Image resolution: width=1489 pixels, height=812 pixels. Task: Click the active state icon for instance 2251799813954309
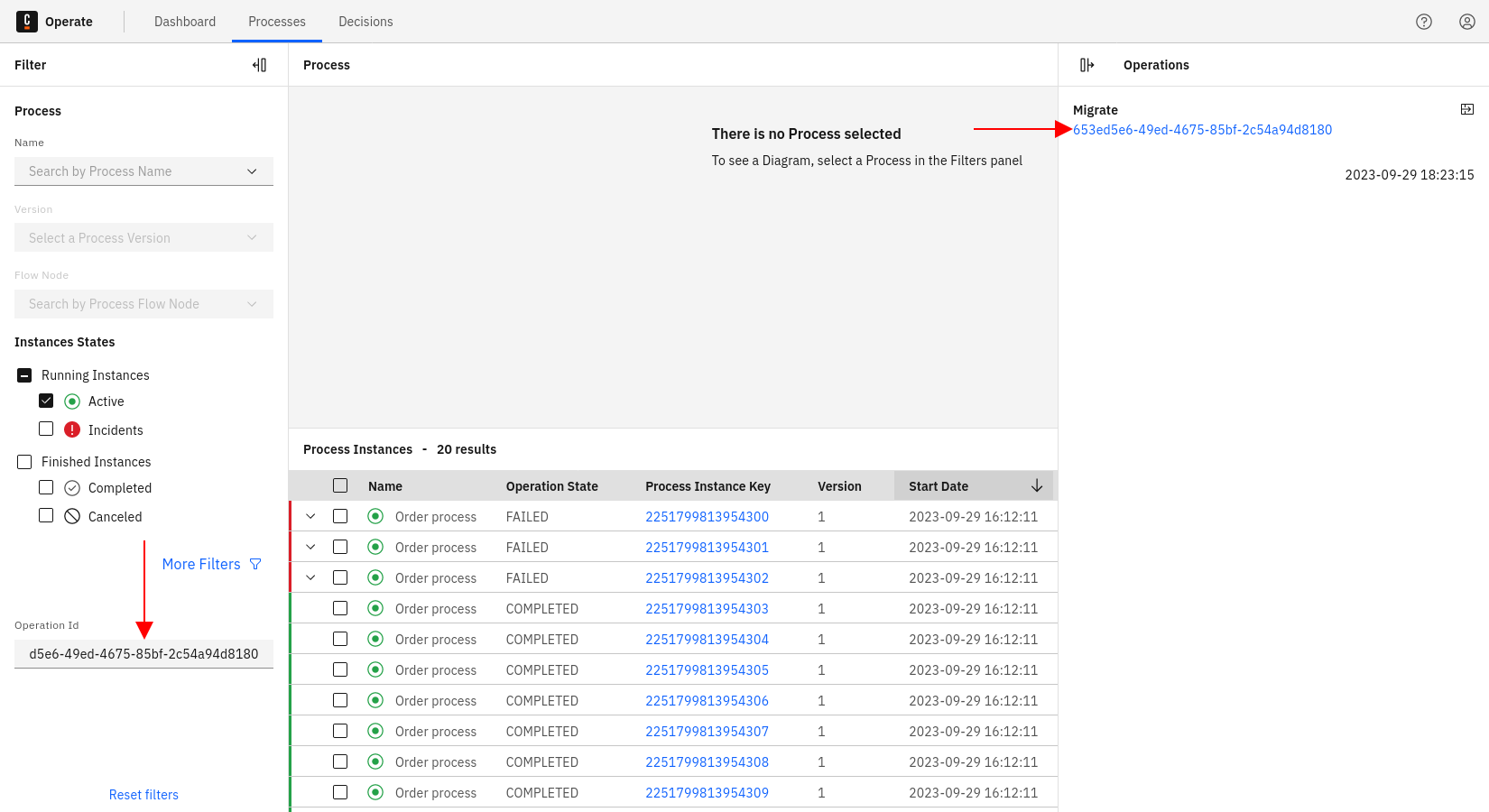375,792
